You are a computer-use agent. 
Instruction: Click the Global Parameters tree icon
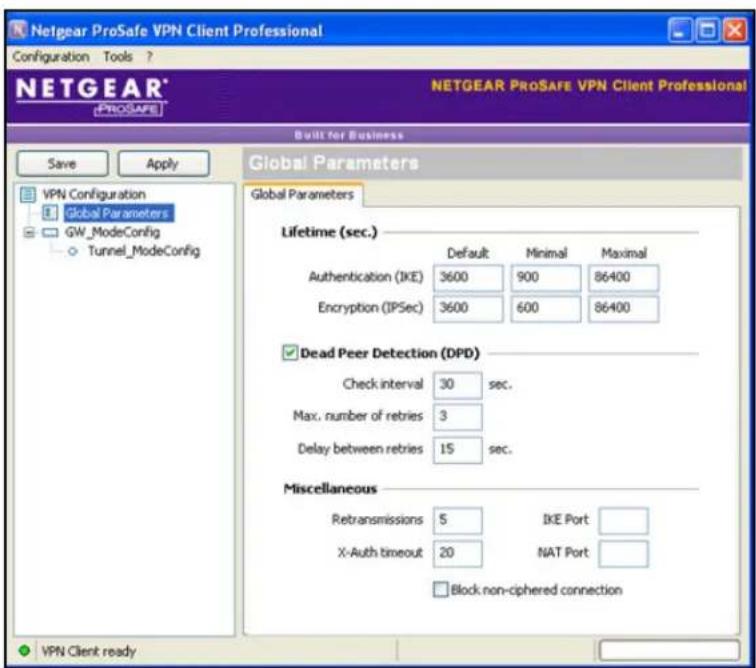(x=50, y=213)
